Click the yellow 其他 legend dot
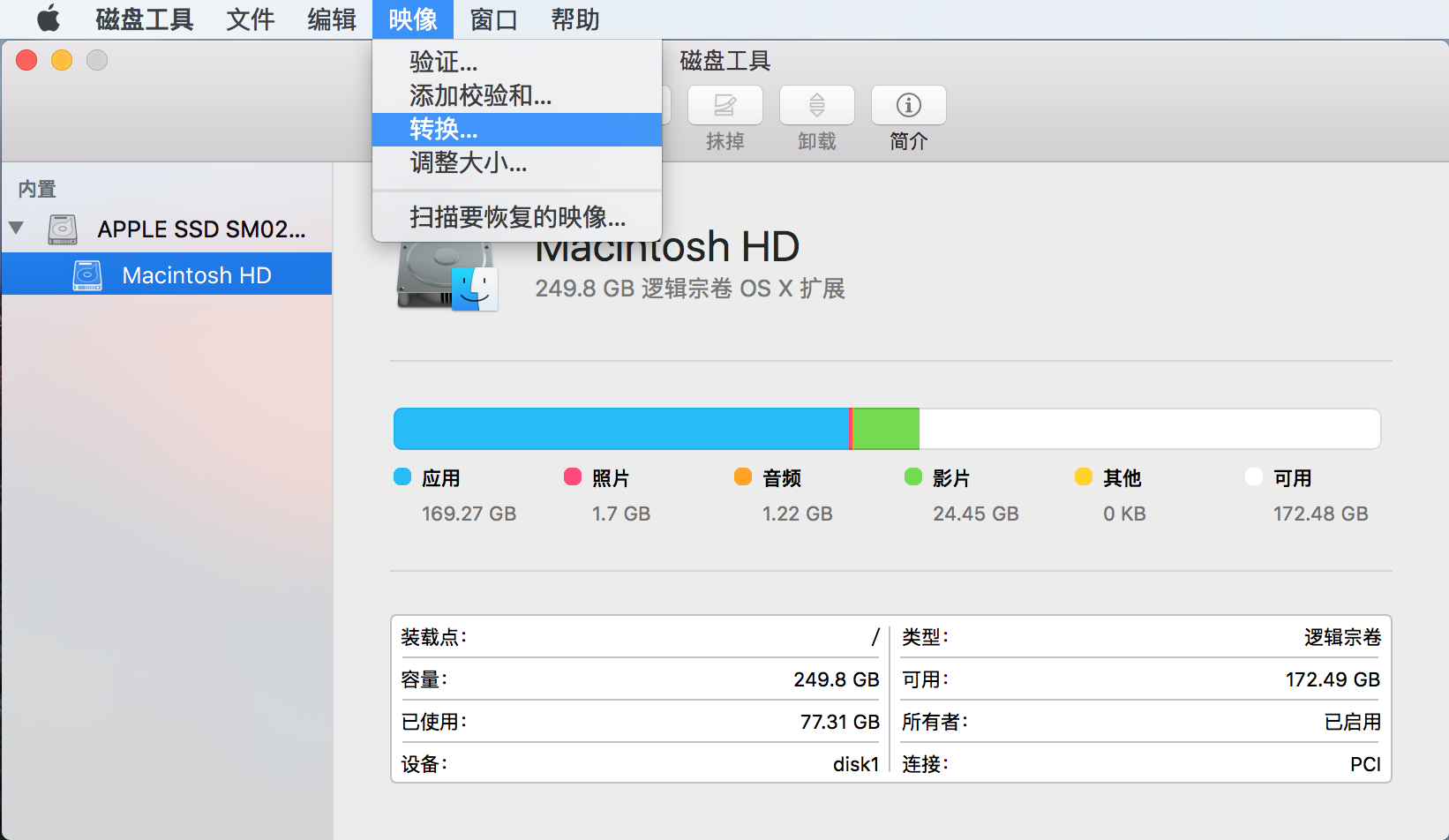Viewport: 1449px width, 840px height. [1084, 476]
